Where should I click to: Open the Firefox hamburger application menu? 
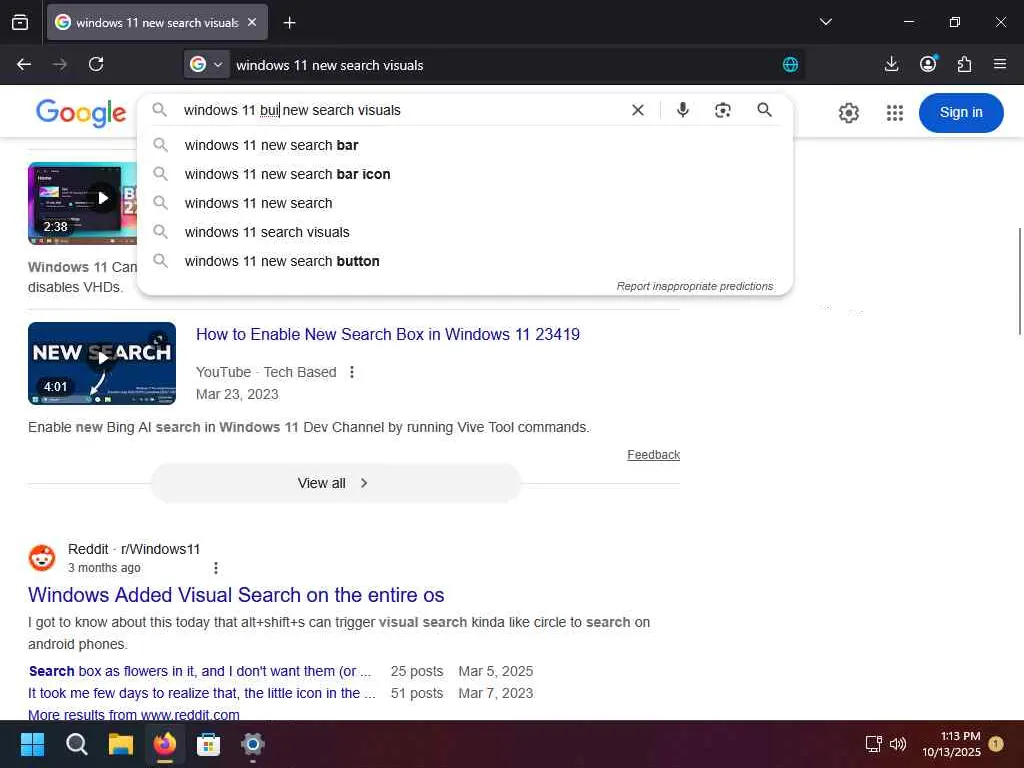point(1000,64)
